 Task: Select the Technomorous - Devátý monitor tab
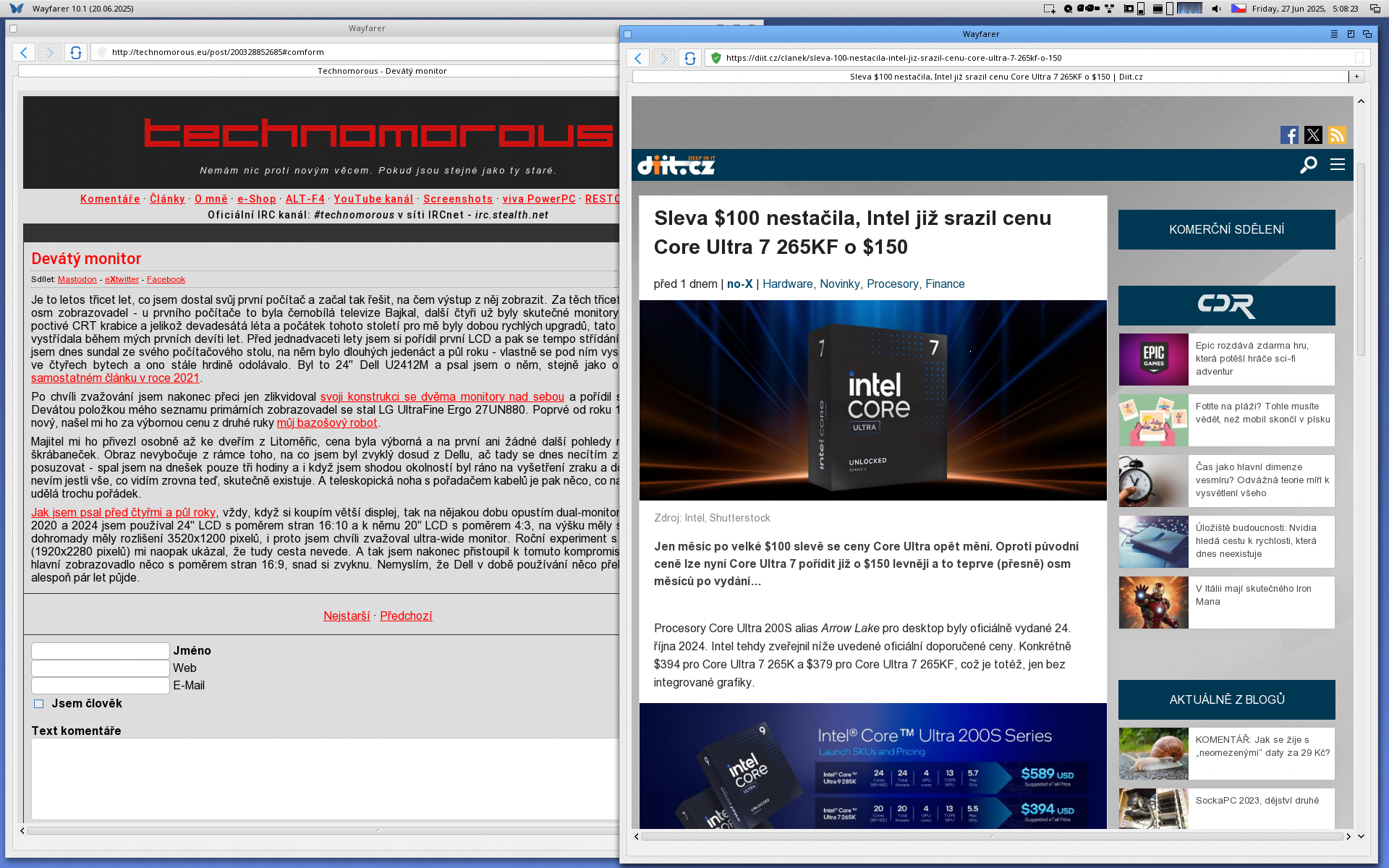click(382, 71)
